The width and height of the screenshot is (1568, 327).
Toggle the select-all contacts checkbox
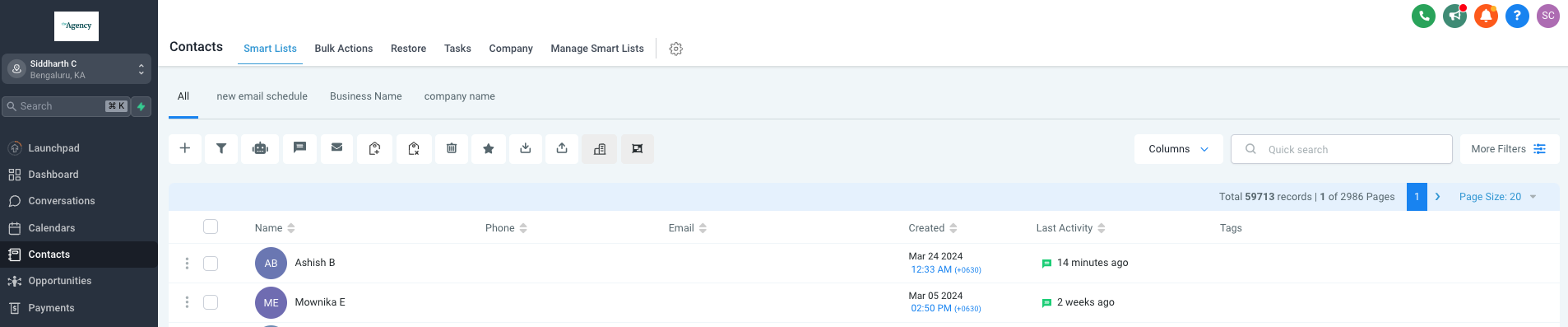point(211,227)
